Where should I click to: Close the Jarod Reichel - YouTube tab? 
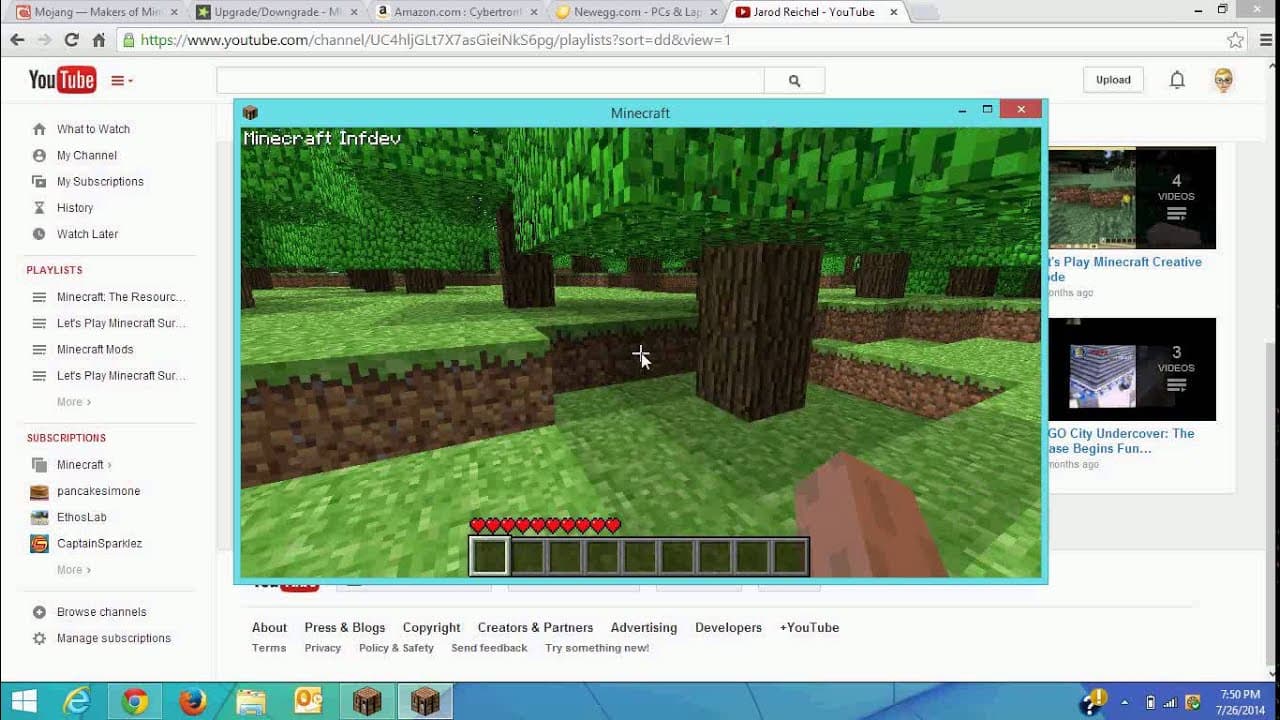pos(893,13)
